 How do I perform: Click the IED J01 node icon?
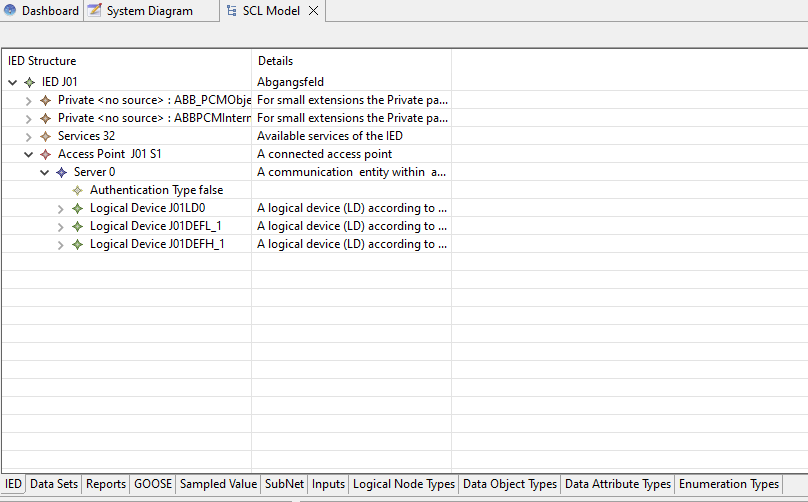[30, 82]
